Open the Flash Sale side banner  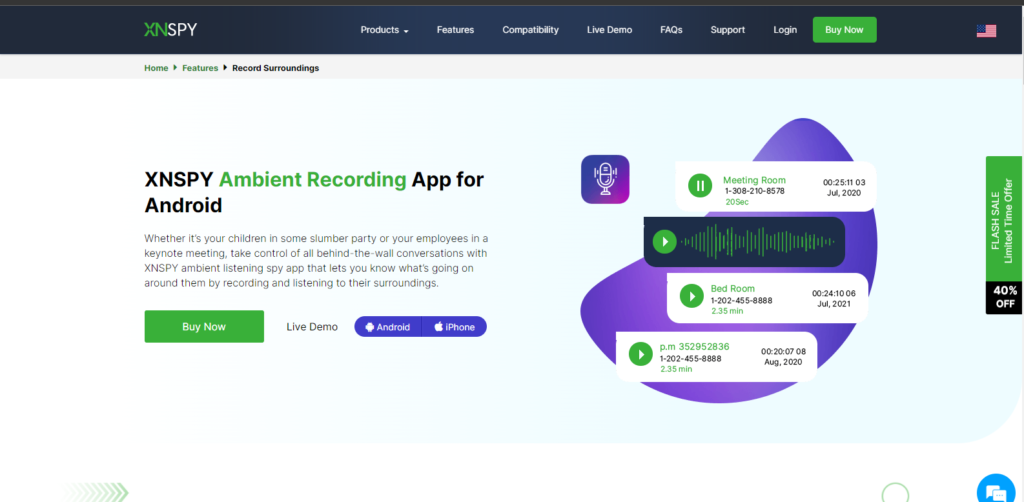coord(1003,219)
